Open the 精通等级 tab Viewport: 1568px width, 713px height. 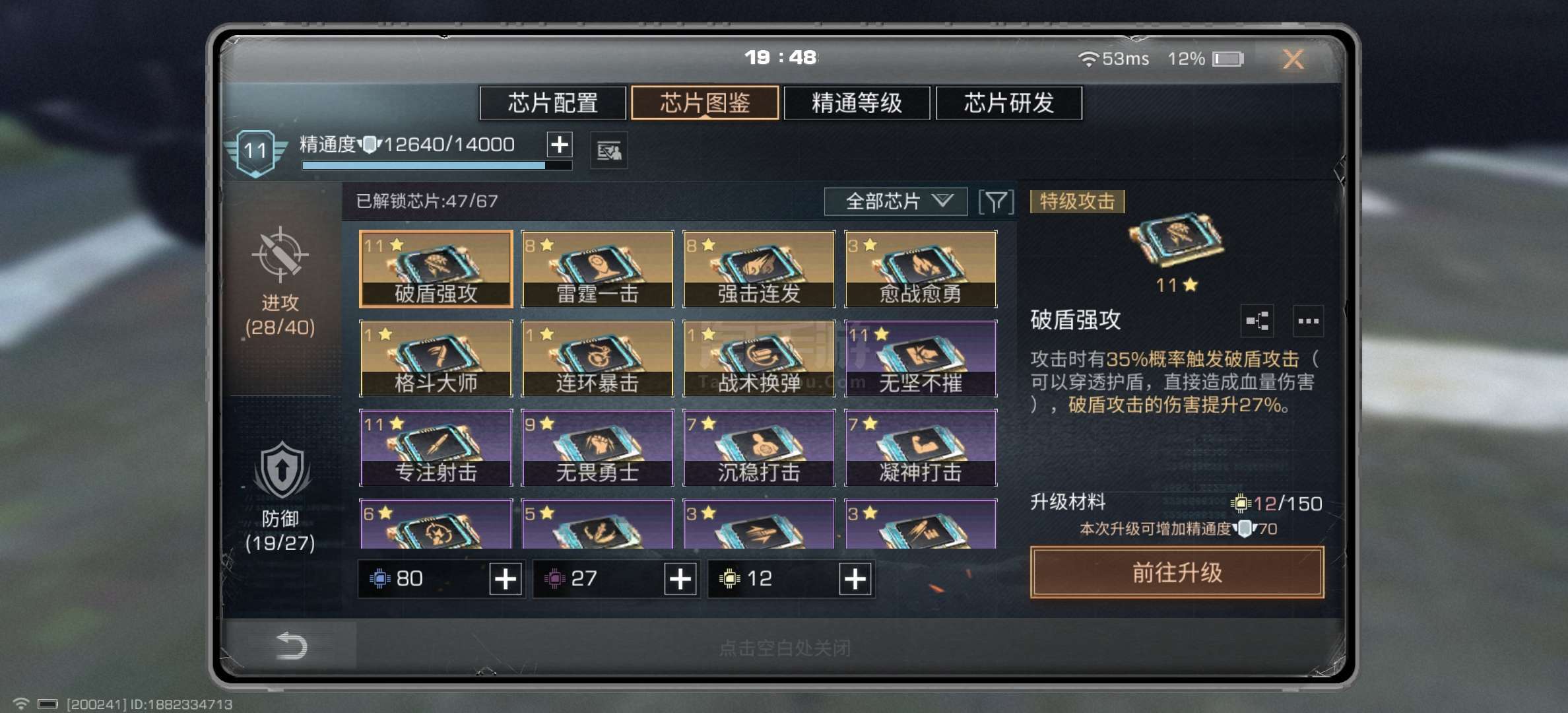click(857, 103)
